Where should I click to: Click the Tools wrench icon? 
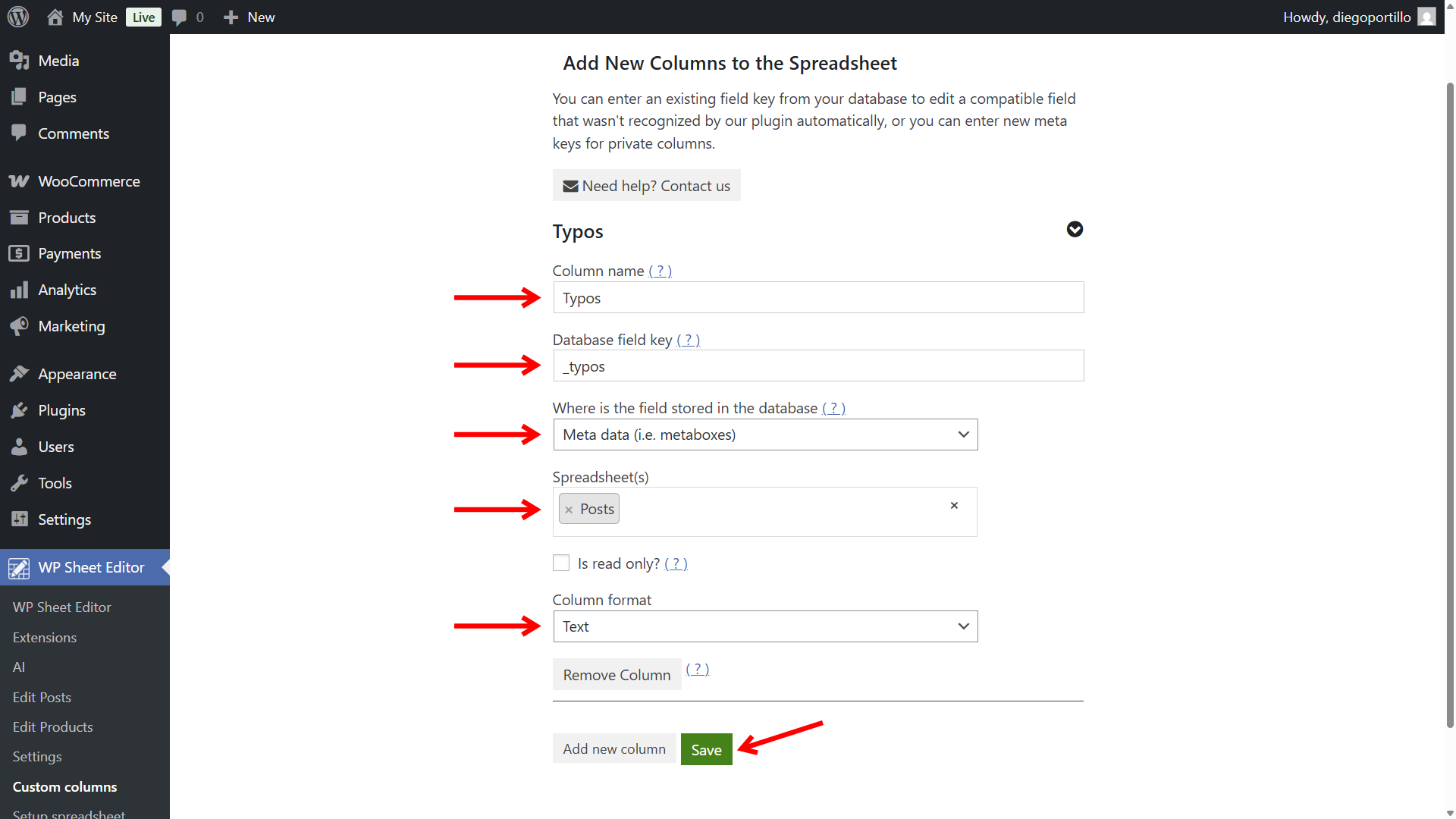(x=19, y=483)
